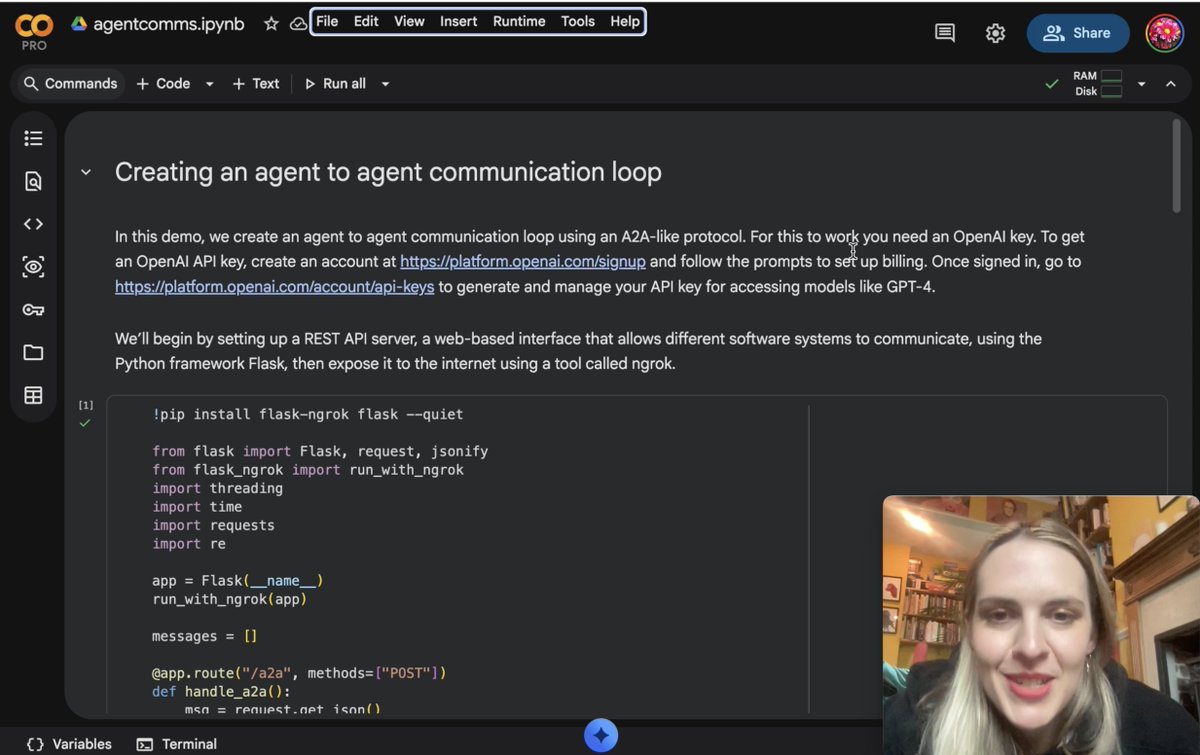Open the Runtime menu
1200x755 pixels.
pyautogui.click(x=519, y=21)
